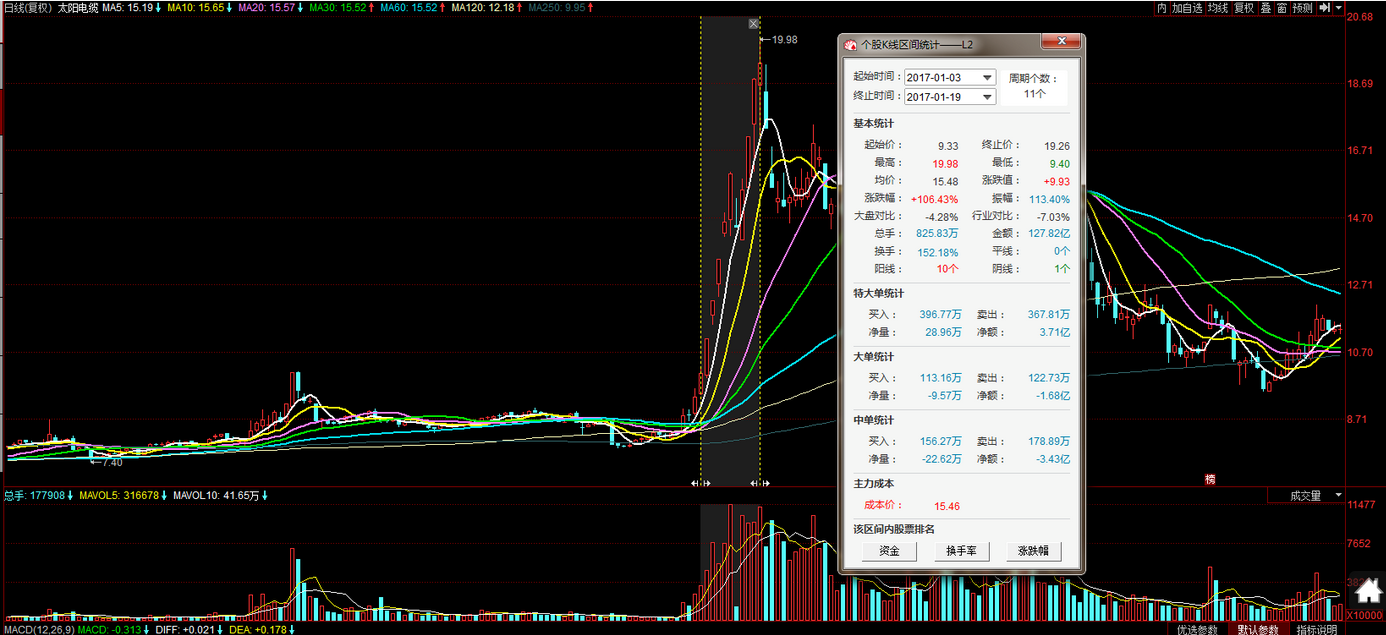Expand the 成交量 indicator dropdown

click(x=1341, y=495)
